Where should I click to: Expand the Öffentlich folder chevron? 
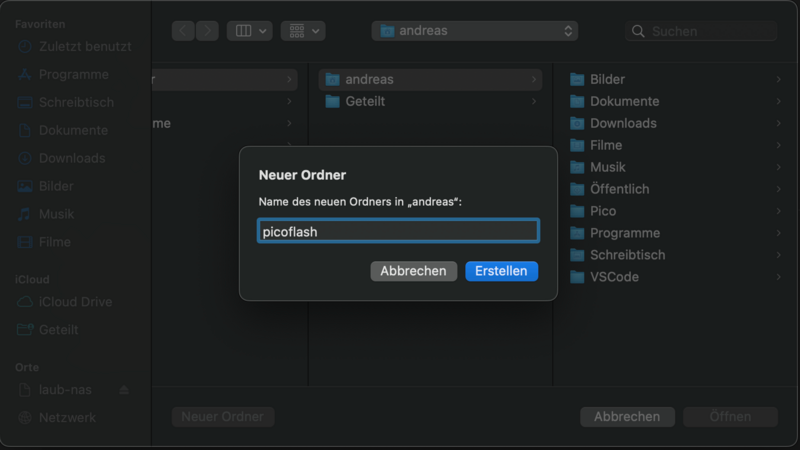778,189
